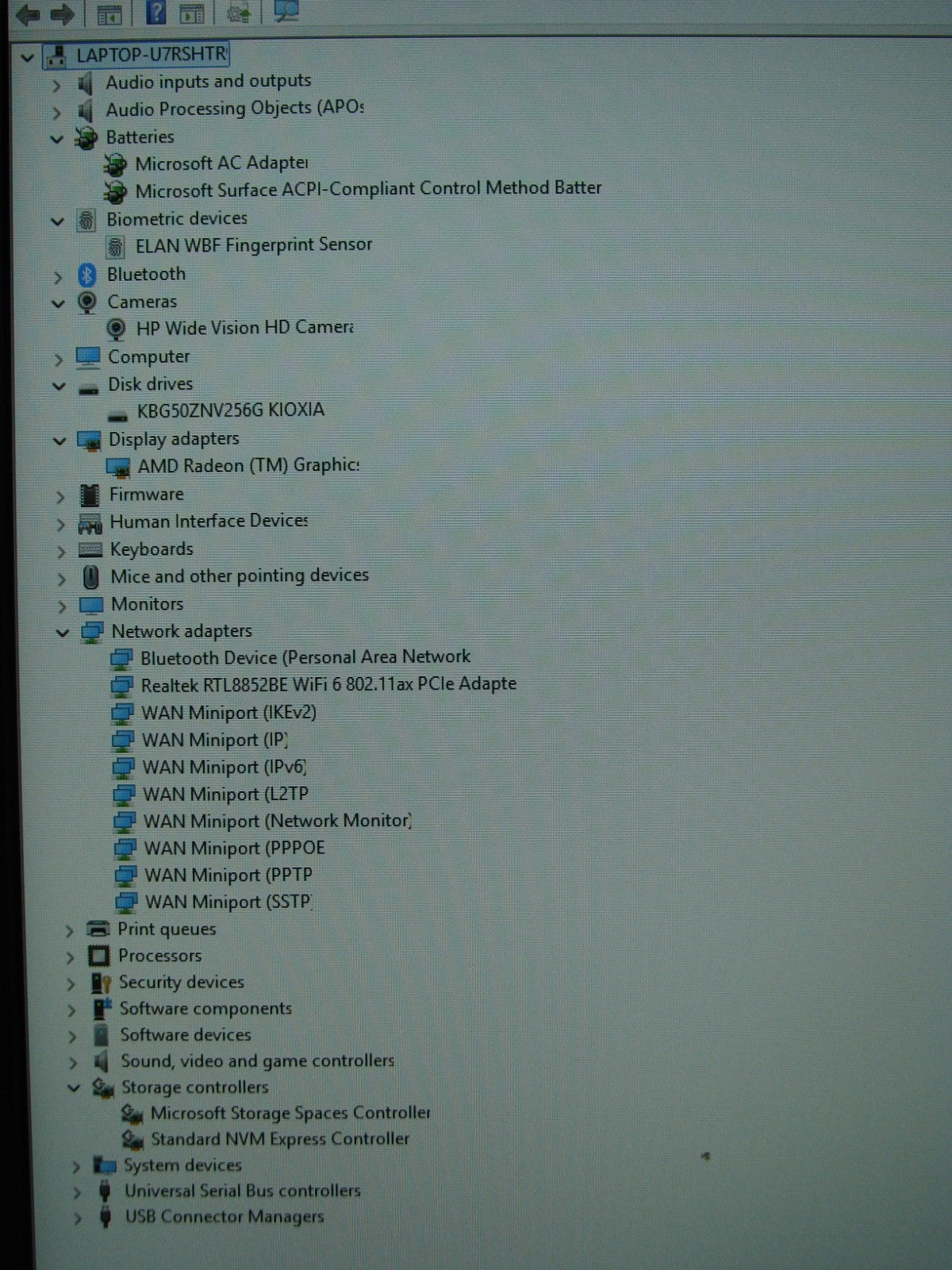Collapse the Network adapters category
952x1270 pixels.
point(62,633)
